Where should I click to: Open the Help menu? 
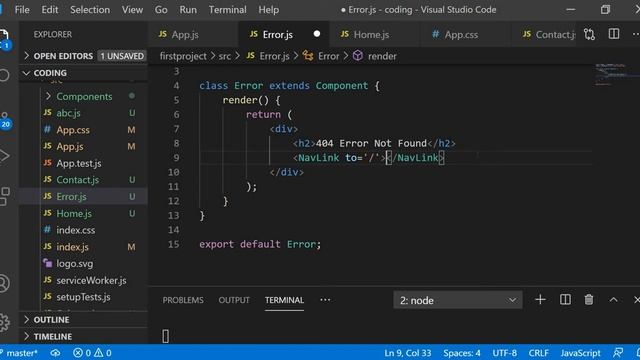click(x=268, y=9)
